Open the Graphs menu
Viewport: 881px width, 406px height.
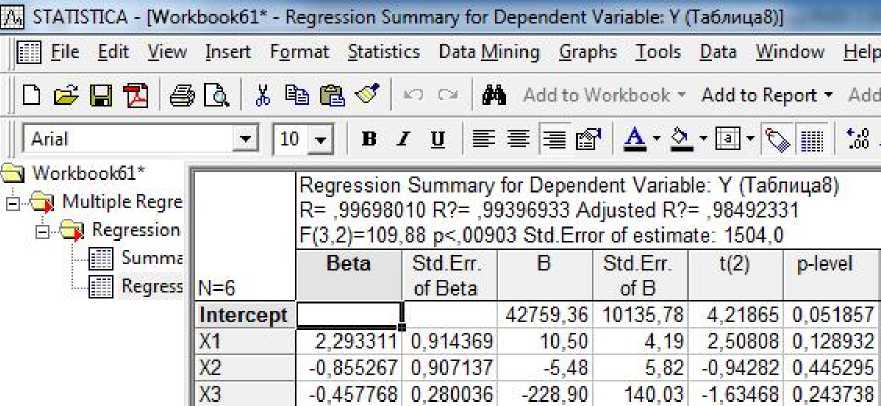click(x=588, y=53)
